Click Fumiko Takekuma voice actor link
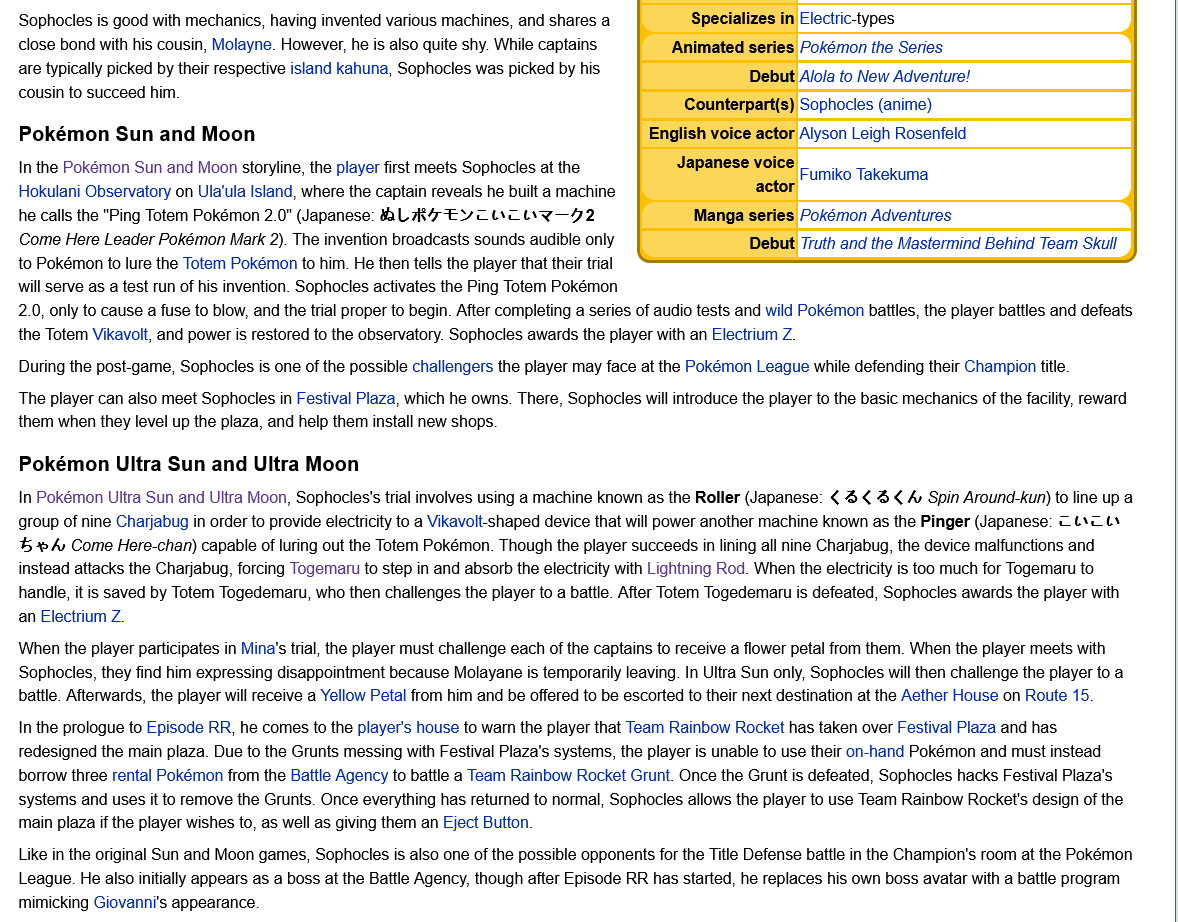Image resolution: width=1178 pixels, height=922 pixels. pyautogui.click(x=863, y=174)
